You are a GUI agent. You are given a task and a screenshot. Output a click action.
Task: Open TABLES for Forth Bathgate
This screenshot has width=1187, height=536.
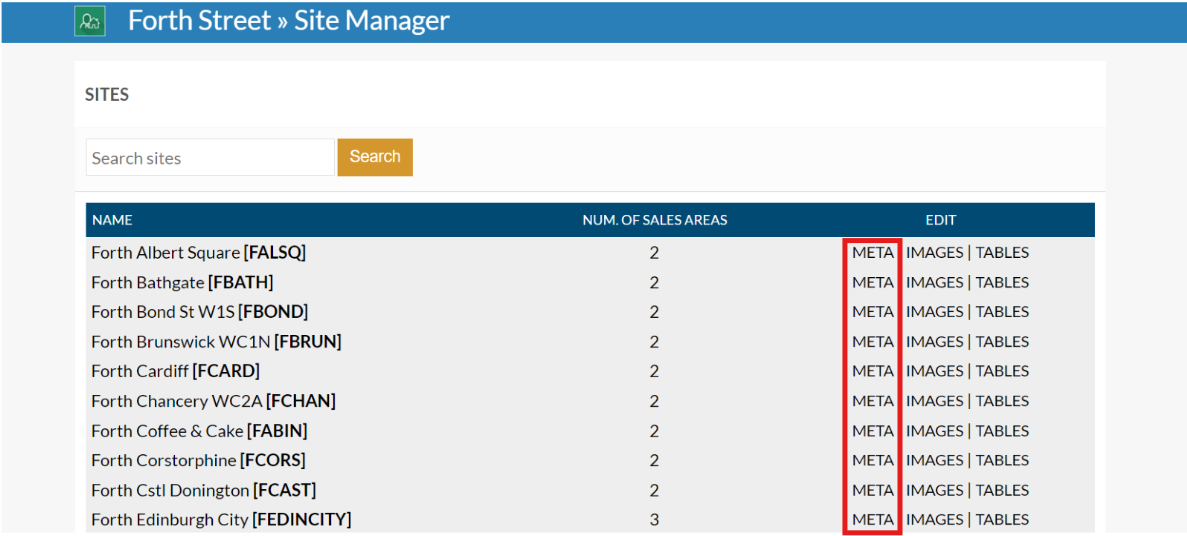(1002, 282)
